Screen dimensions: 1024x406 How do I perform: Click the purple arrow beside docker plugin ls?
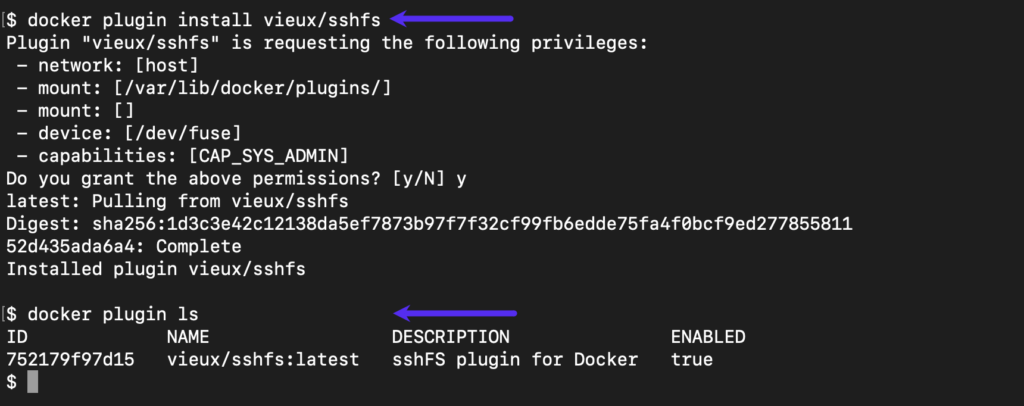[456, 314]
